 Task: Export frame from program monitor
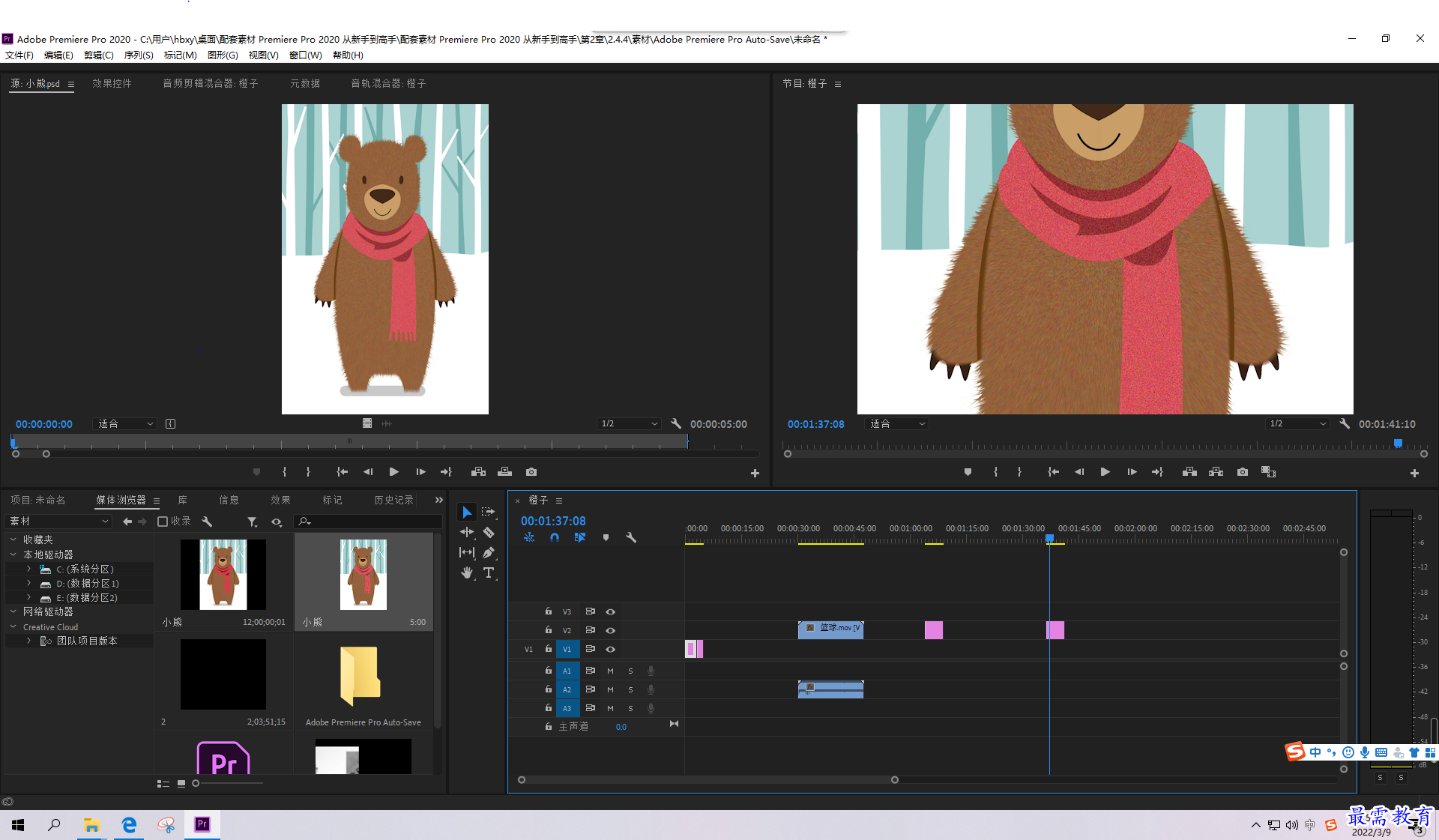point(1243,472)
